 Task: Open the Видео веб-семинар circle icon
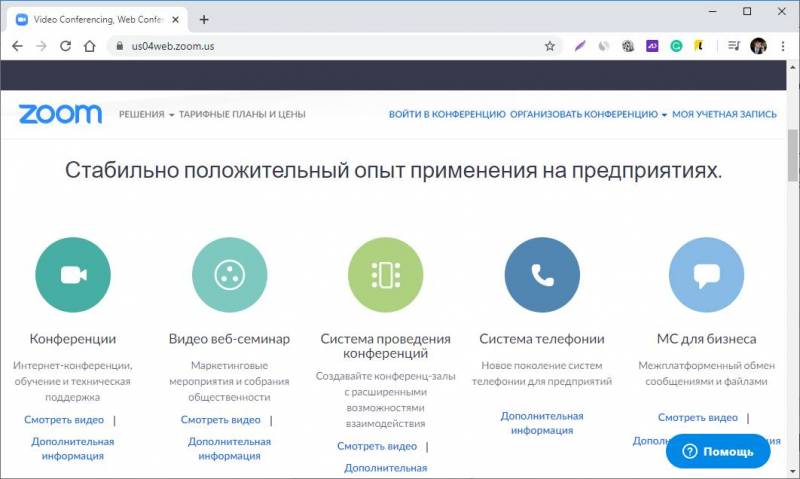click(x=230, y=274)
